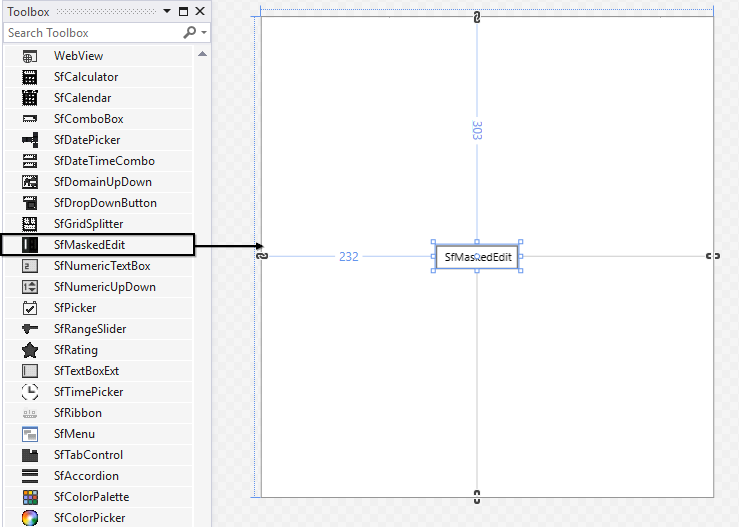The width and height of the screenshot is (739, 527).
Task: Click the SfDateTimeCombo icon
Action: (30, 161)
